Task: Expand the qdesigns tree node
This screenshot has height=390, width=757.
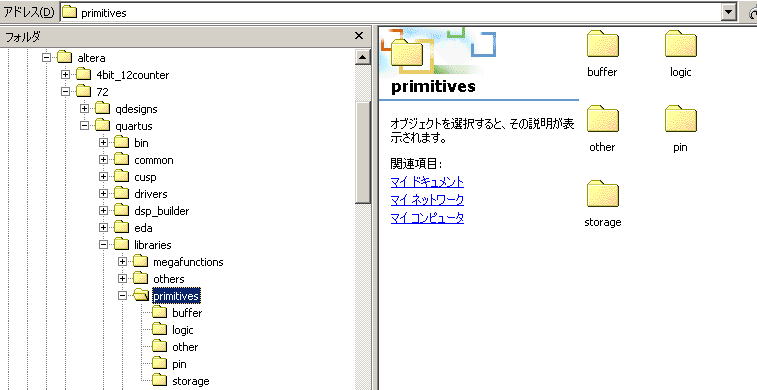Action: click(x=84, y=108)
